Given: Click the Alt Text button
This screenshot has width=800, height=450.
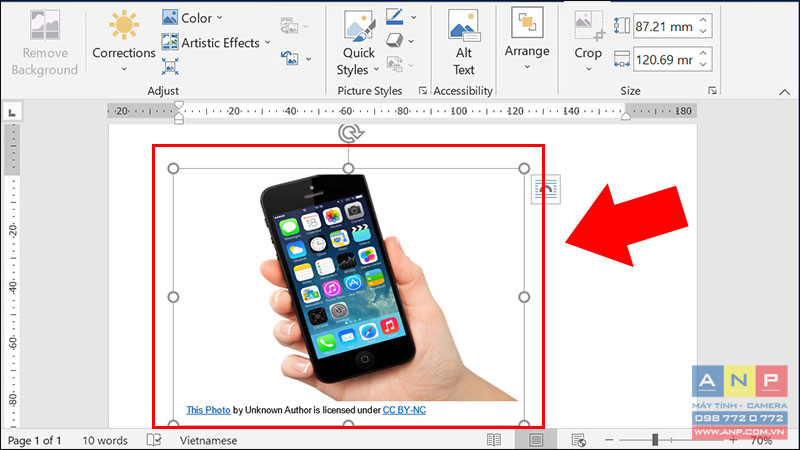Looking at the screenshot, I should point(463,44).
